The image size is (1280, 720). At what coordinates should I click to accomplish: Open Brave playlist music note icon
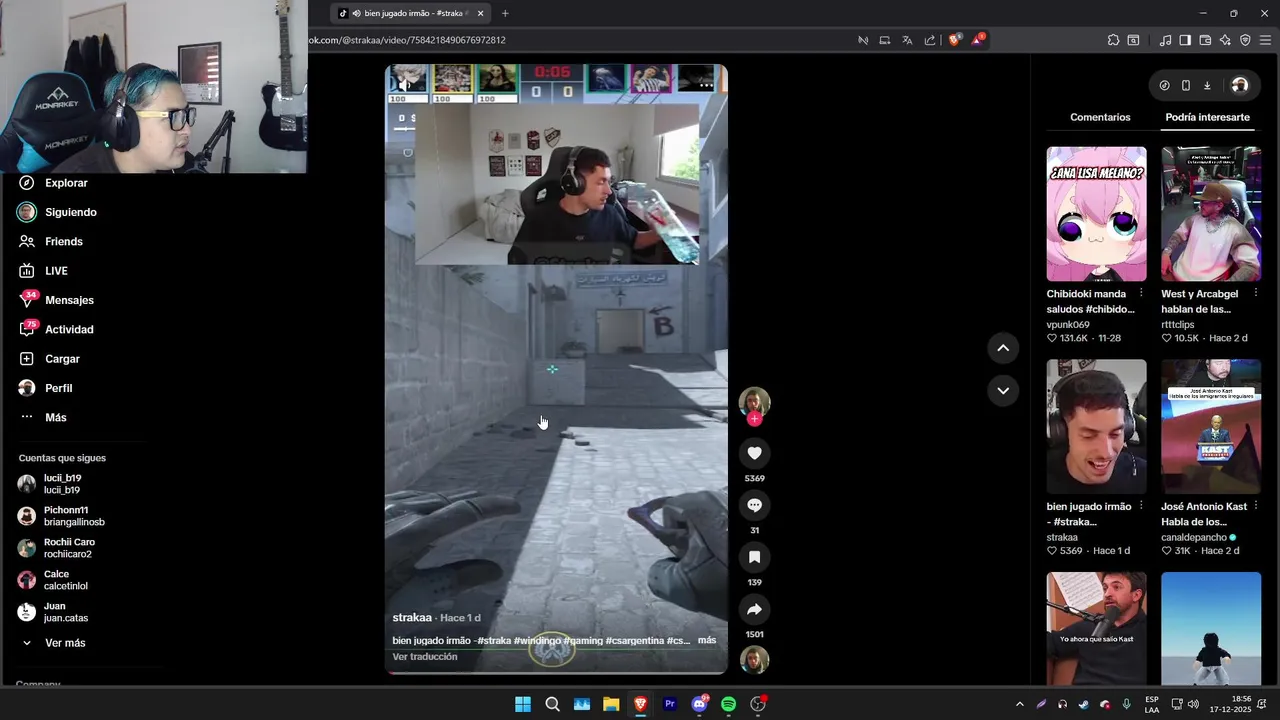1165,40
